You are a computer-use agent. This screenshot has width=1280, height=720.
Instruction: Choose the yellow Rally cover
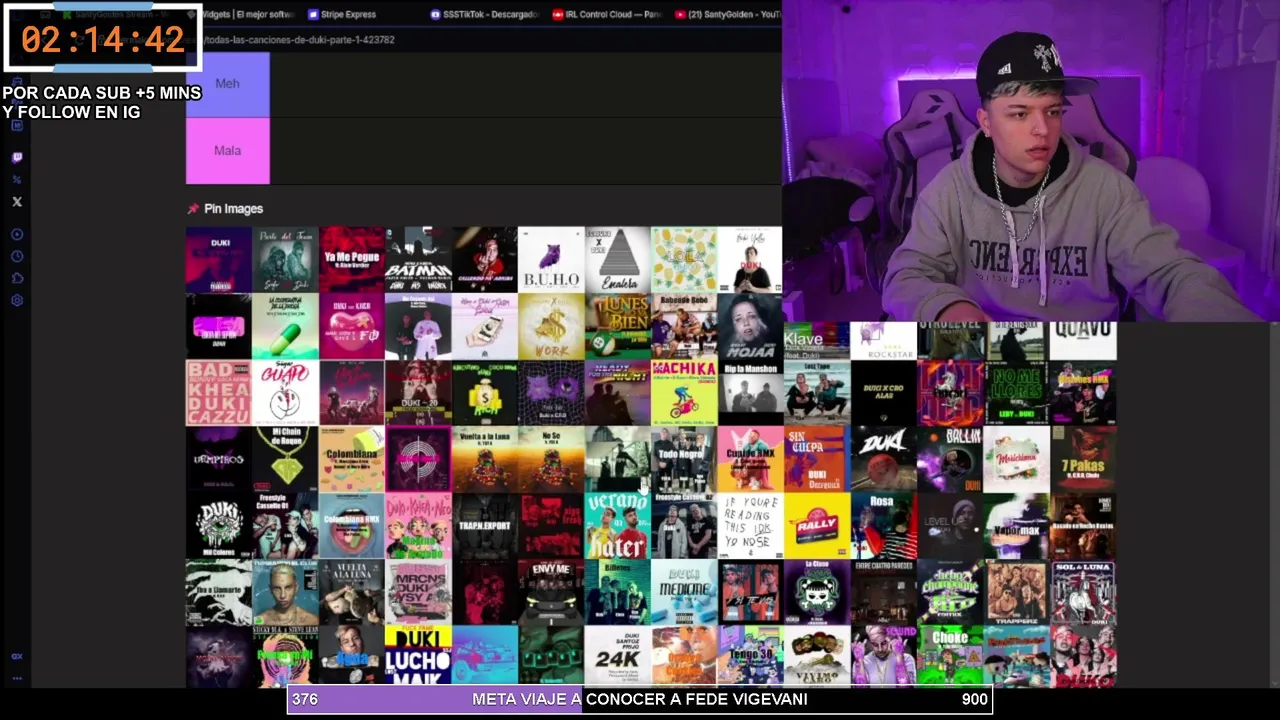816,526
